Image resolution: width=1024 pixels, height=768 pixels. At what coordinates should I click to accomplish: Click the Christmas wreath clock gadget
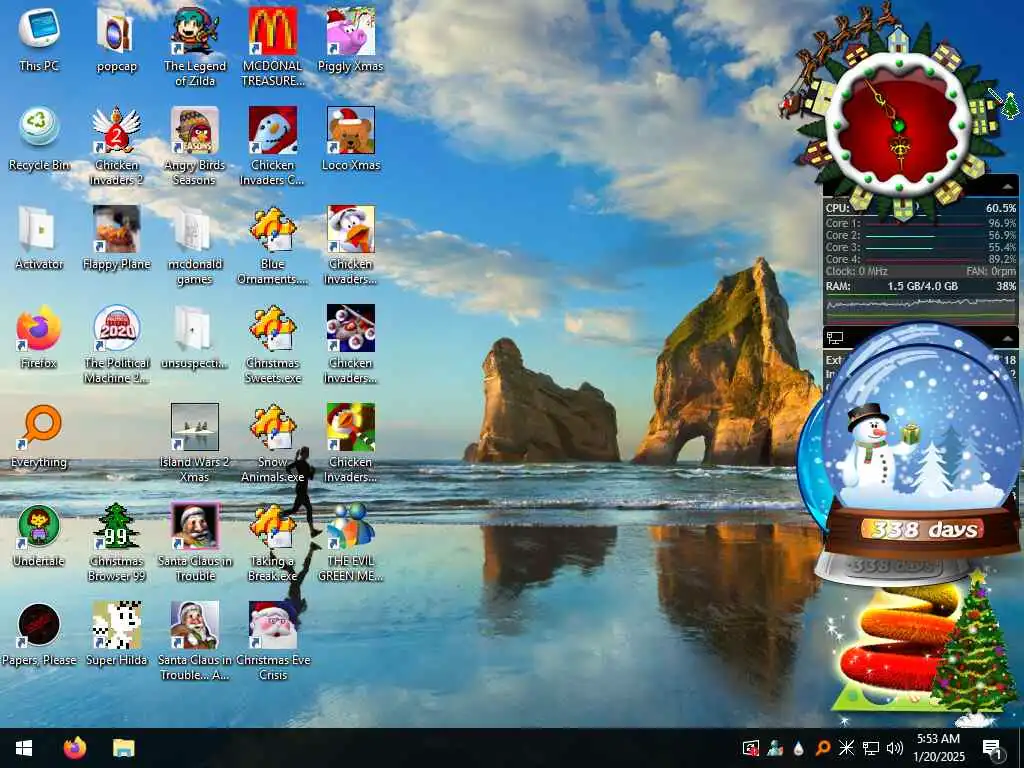point(900,124)
